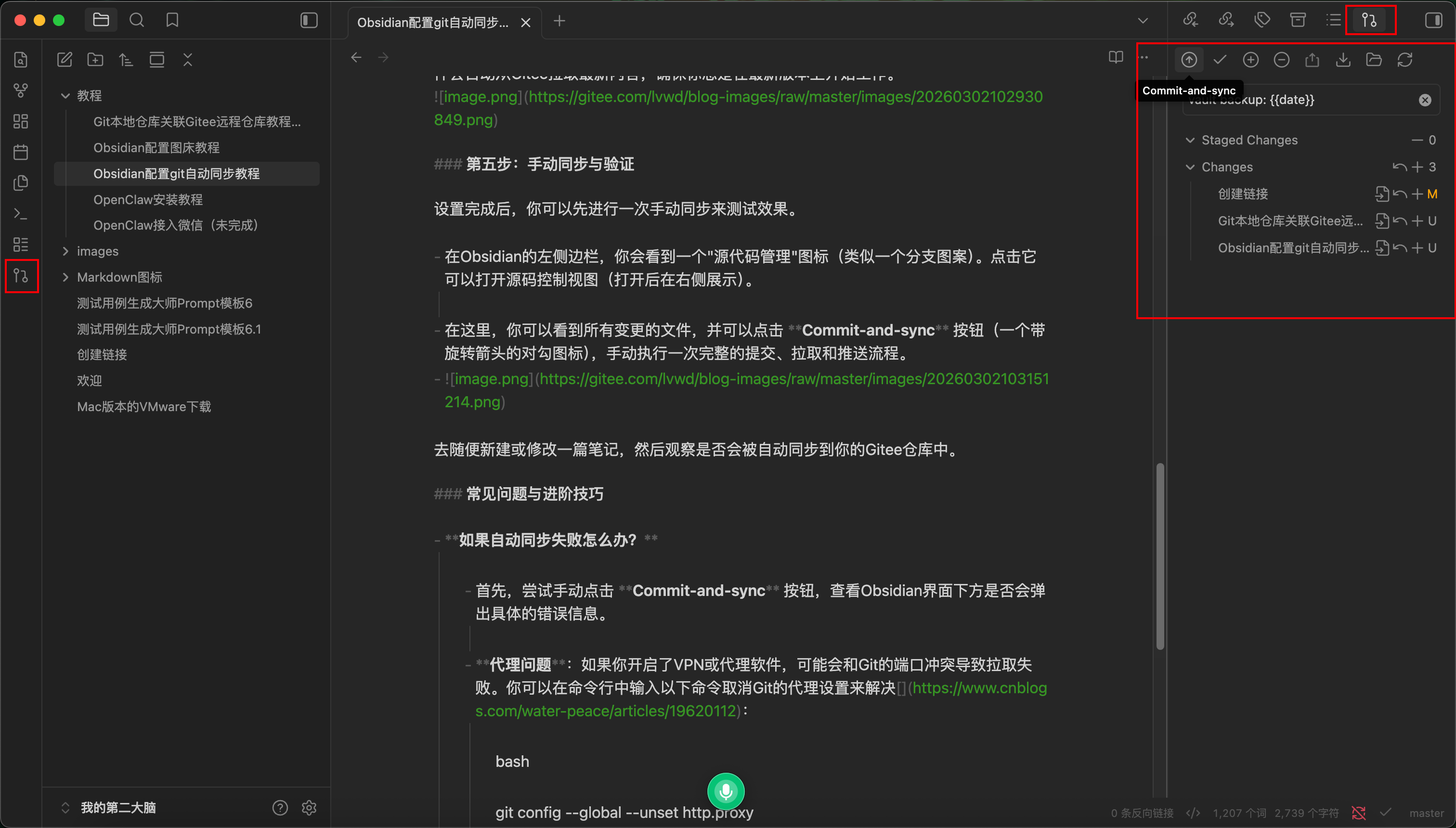
Task: Unstage all with the circled minus icon
Action: pos(1281,60)
